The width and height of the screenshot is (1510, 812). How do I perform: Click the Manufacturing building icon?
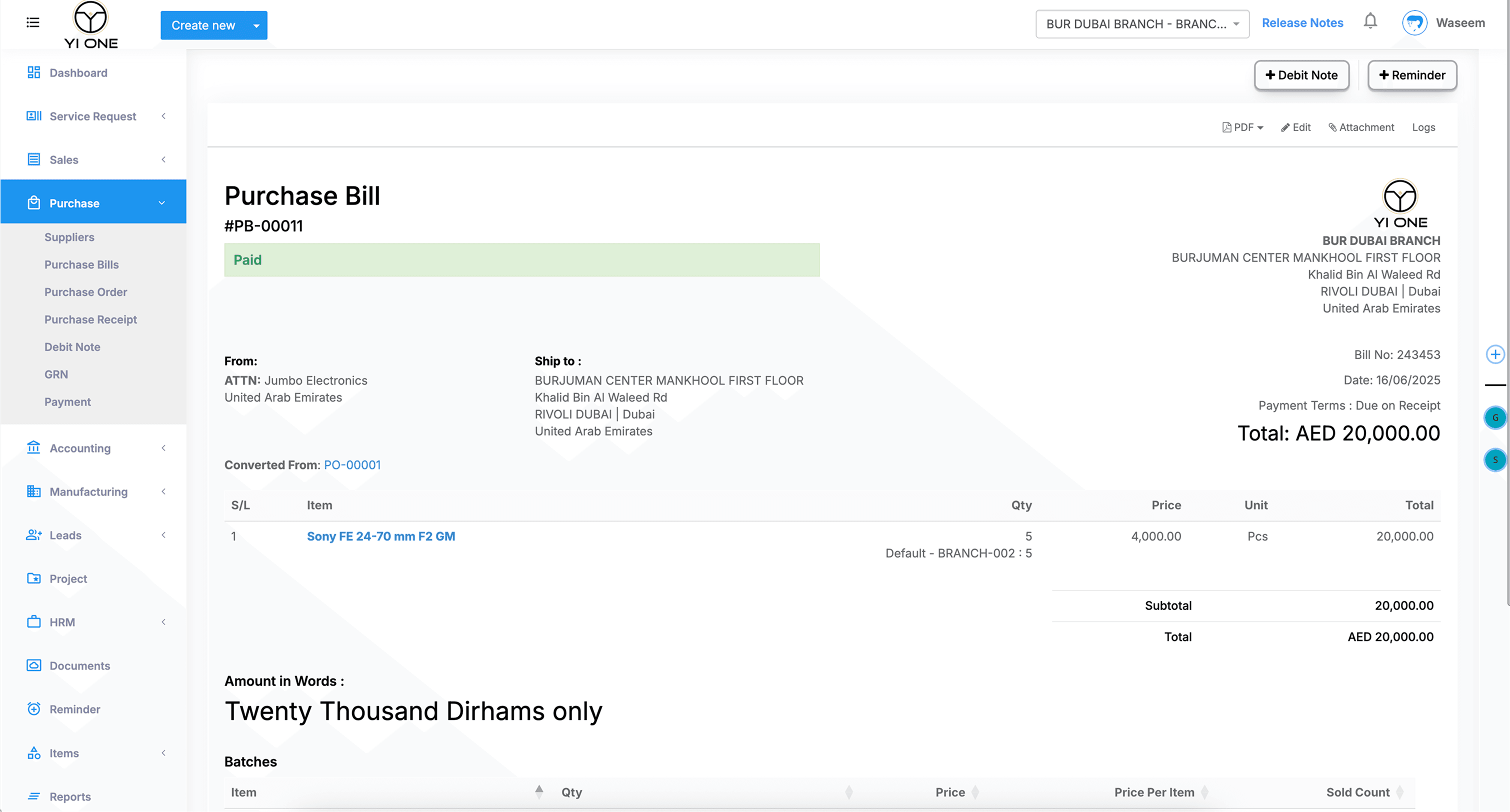[x=33, y=491]
